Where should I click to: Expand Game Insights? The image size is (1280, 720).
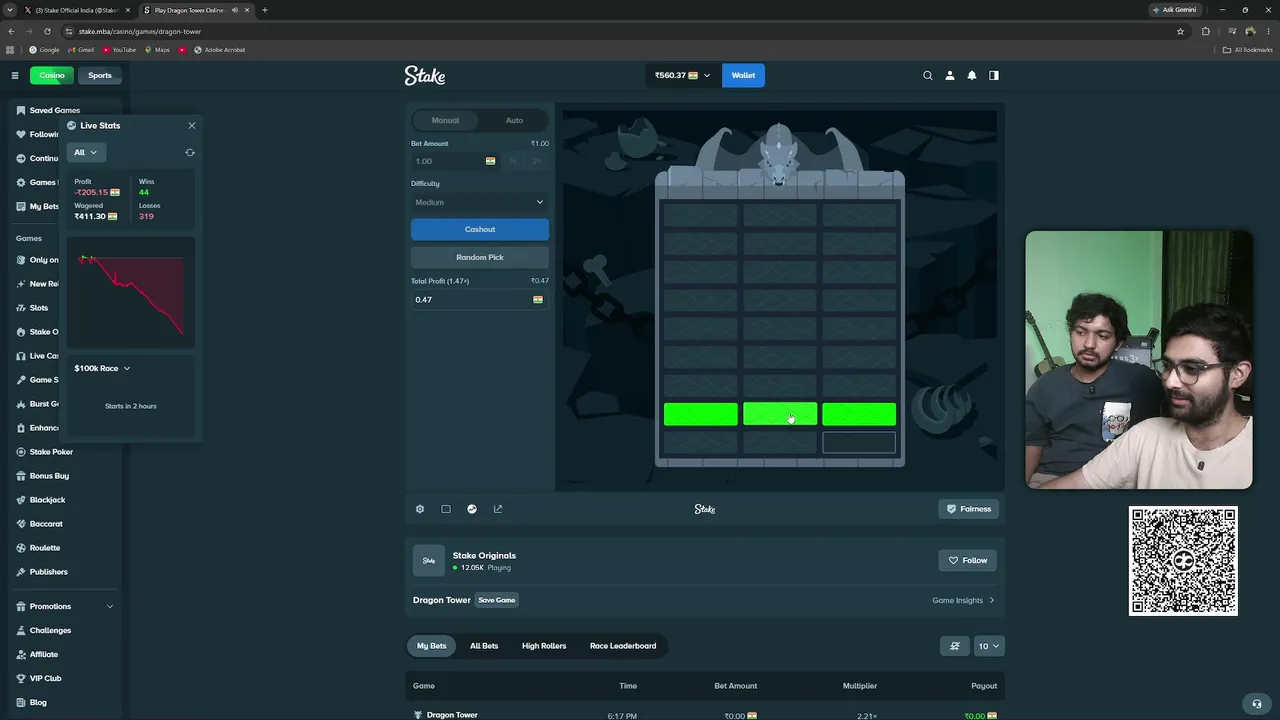963,600
